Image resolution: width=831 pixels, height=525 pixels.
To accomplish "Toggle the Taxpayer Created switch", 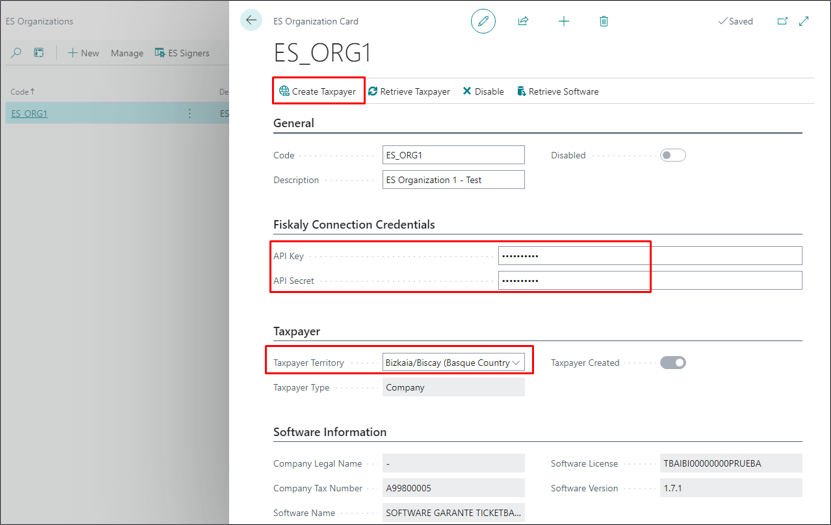I will [x=673, y=363].
